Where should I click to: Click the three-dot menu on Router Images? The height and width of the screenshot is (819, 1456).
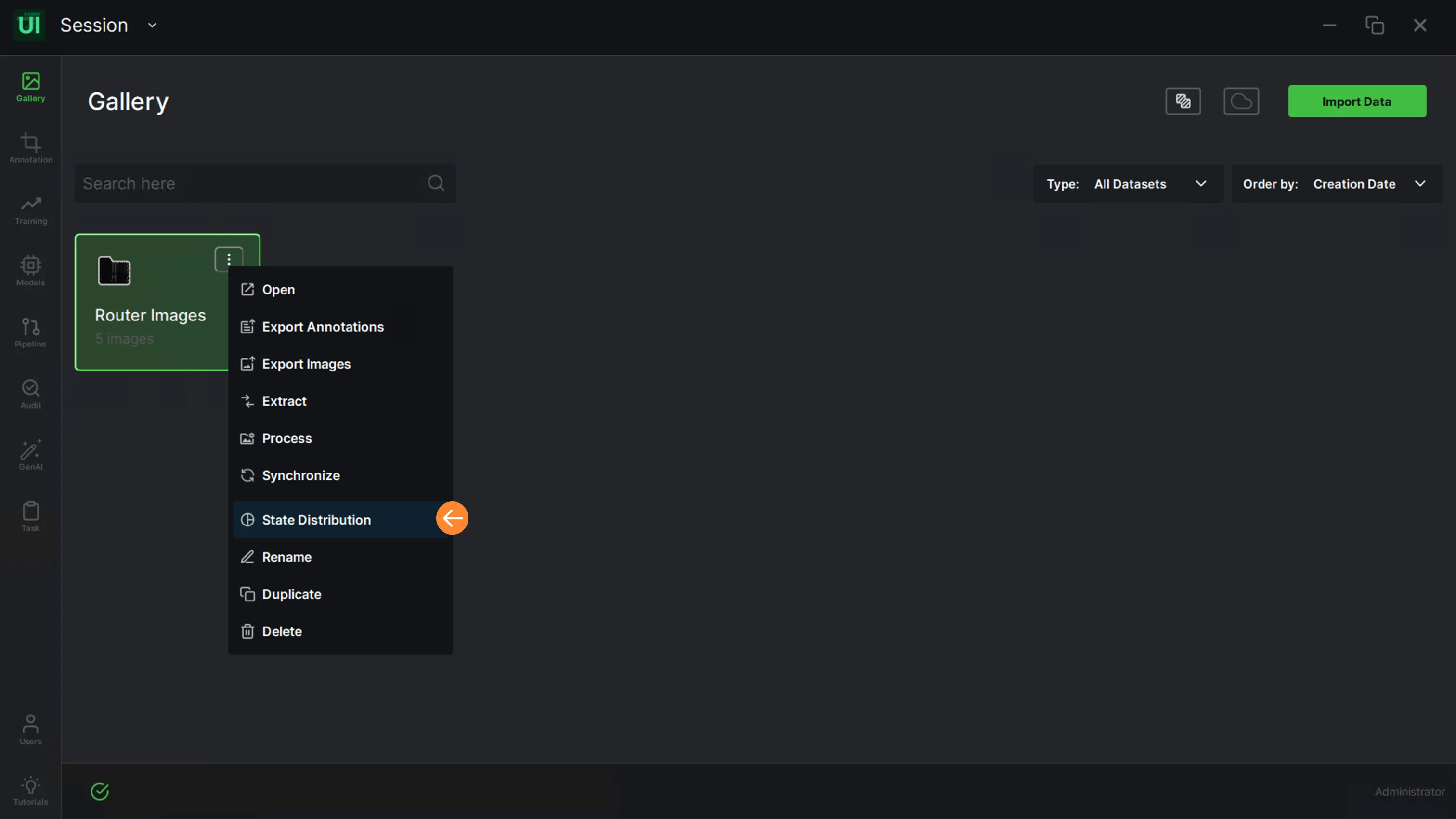(x=229, y=259)
